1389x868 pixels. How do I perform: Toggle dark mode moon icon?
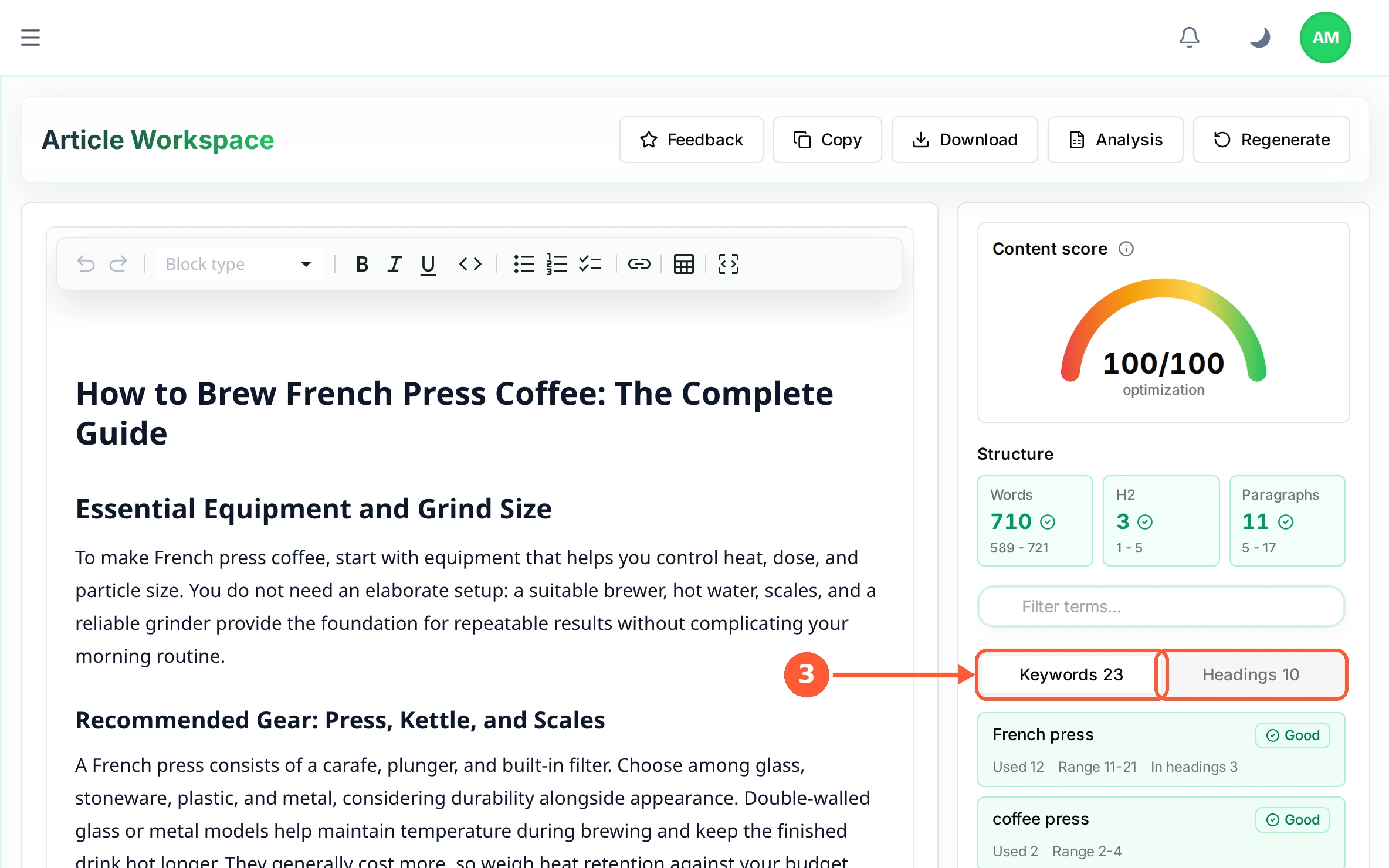click(x=1259, y=38)
